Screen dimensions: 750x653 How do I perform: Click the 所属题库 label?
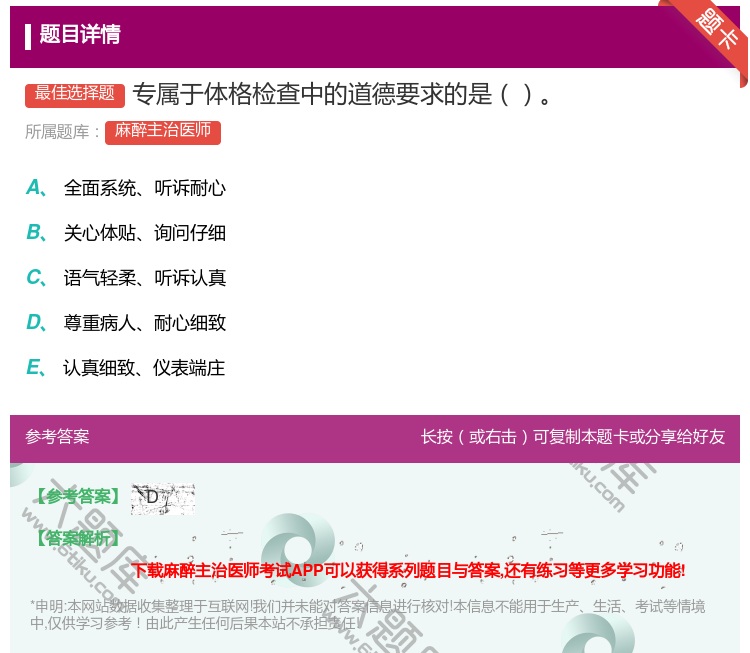tap(63, 132)
